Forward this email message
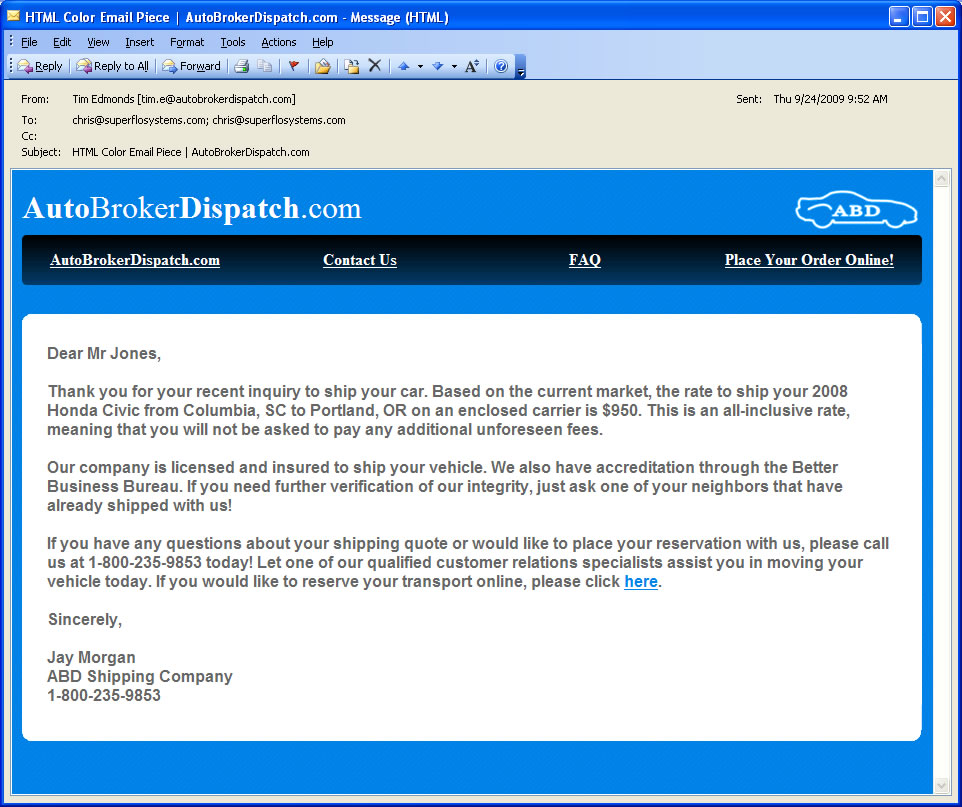Image resolution: width=962 pixels, height=807 pixels. (x=191, y=66)
